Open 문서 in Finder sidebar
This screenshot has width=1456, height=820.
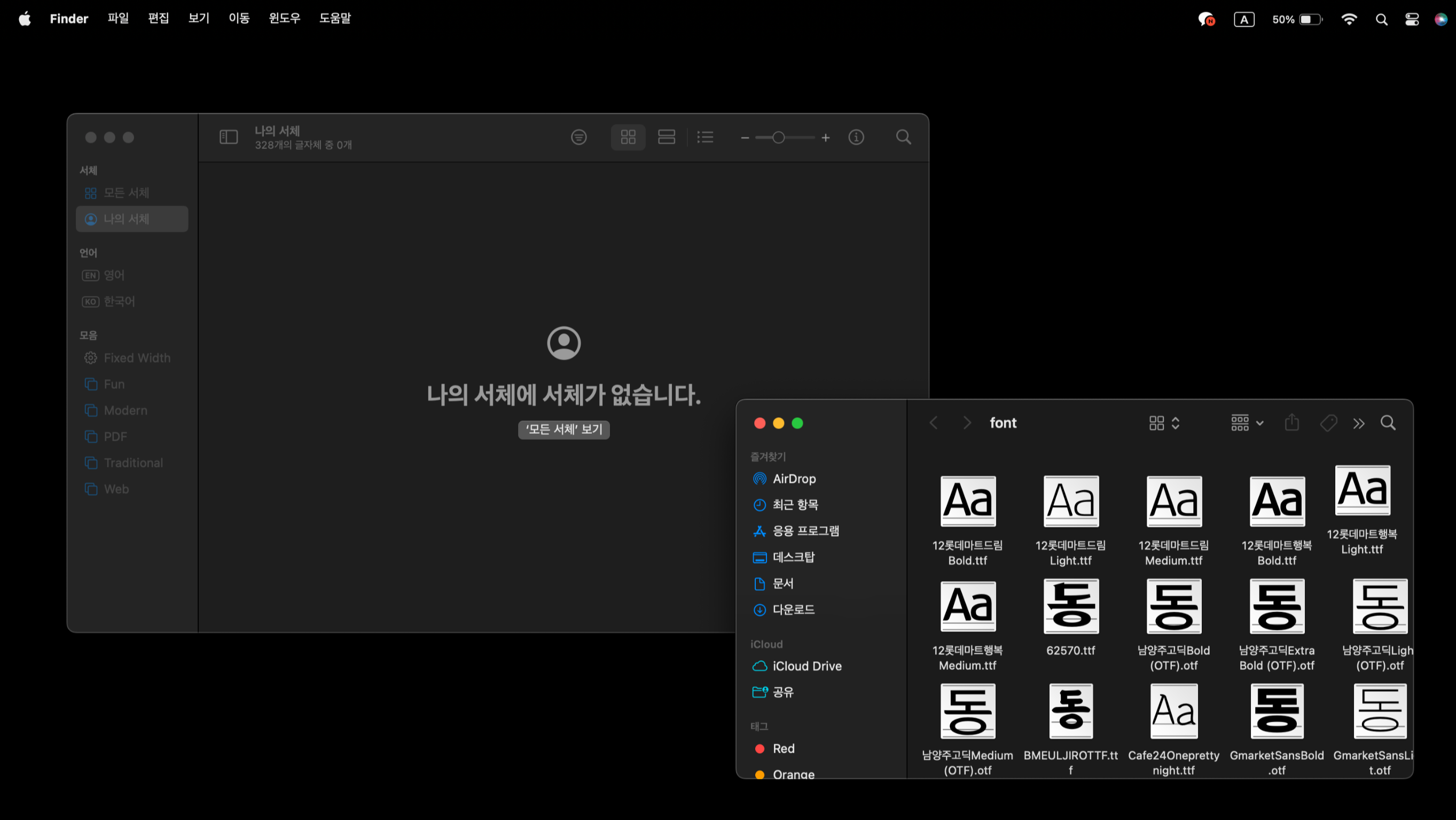(x=823, y=583)
